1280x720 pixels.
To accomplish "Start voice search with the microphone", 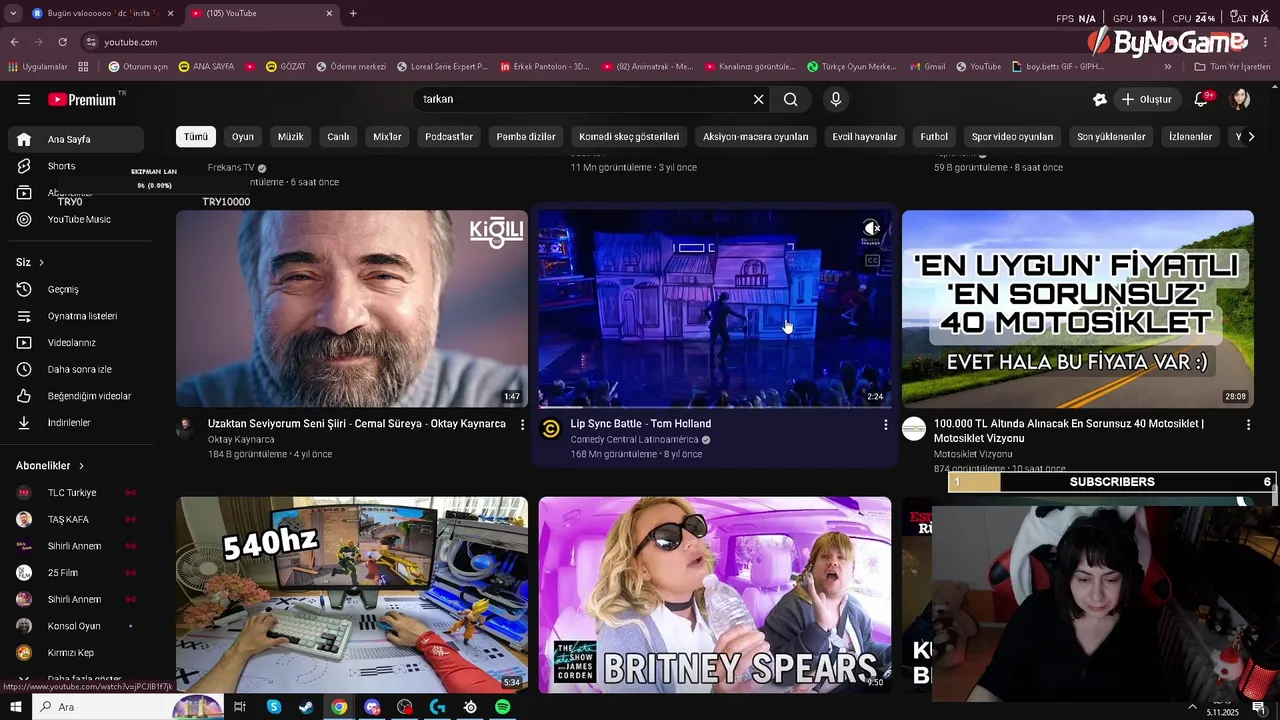I will click(x=836, y=99).
